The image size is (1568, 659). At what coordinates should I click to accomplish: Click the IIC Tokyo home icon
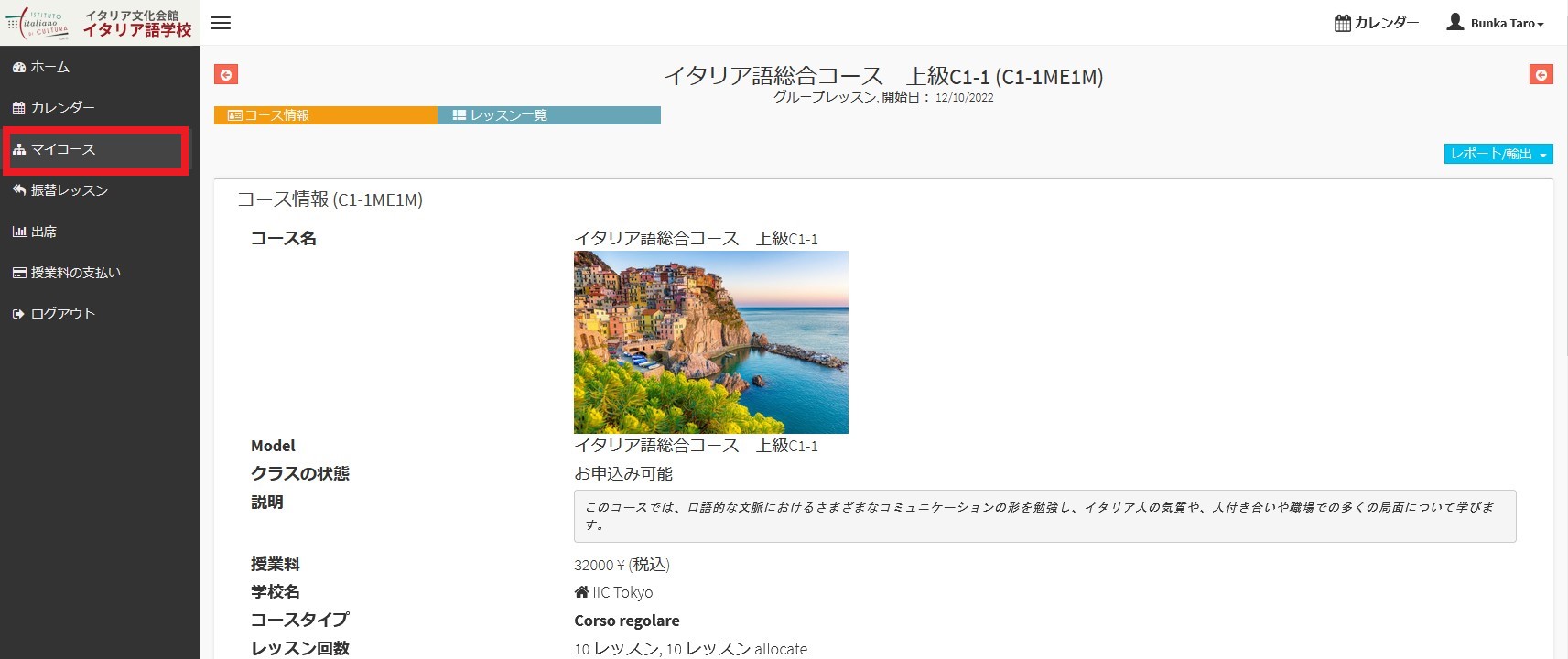pos(581,592)
